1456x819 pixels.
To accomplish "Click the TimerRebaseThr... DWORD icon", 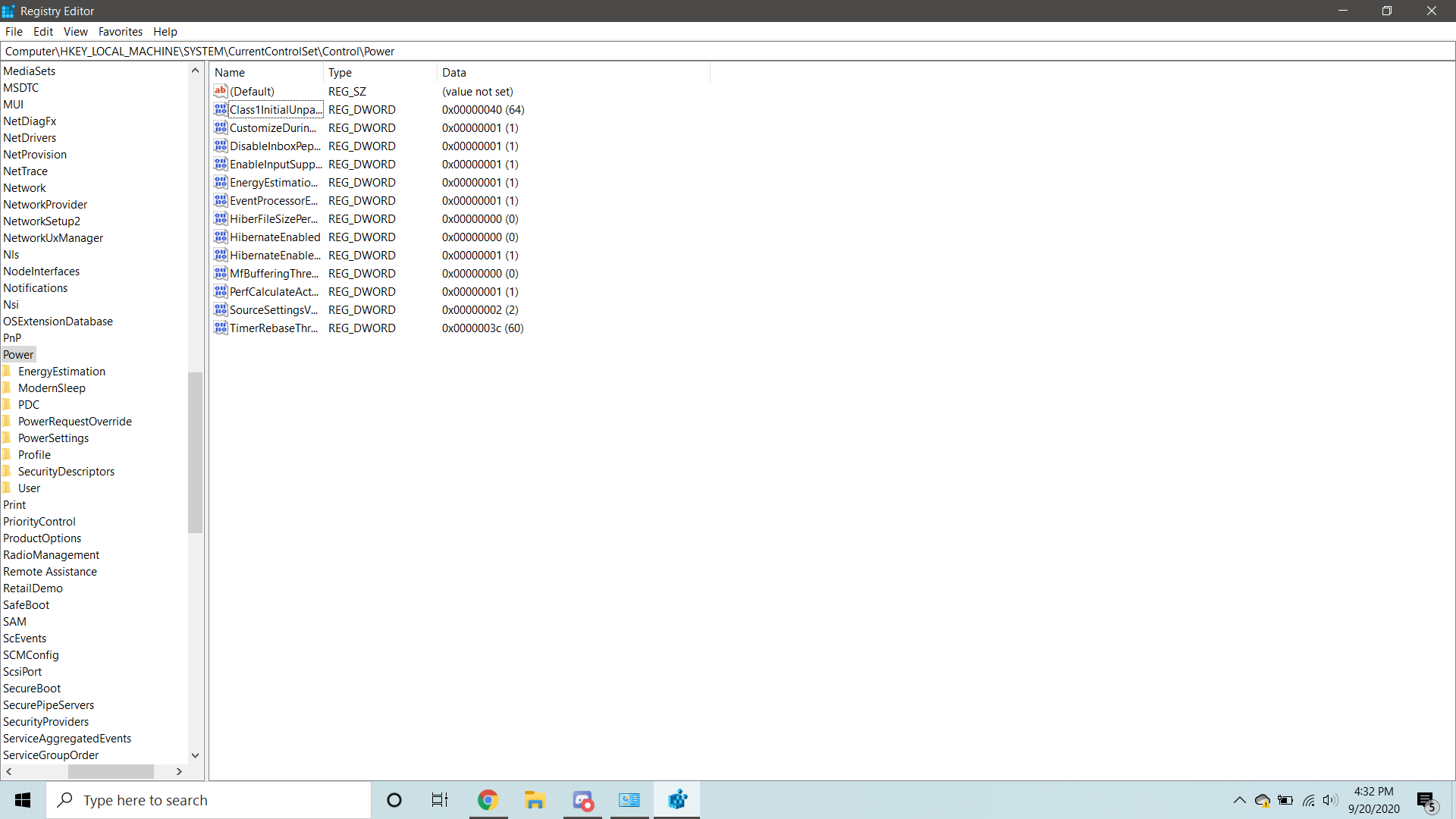I will point(221,328).
